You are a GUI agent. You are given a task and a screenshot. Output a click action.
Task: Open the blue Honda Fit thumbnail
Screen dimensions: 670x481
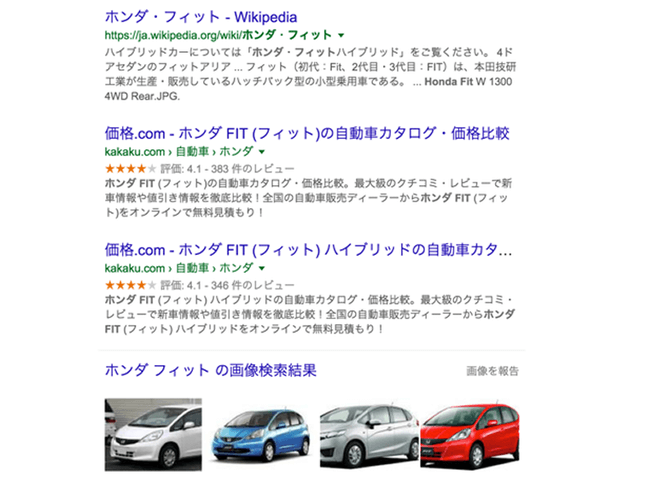(261, 435)
